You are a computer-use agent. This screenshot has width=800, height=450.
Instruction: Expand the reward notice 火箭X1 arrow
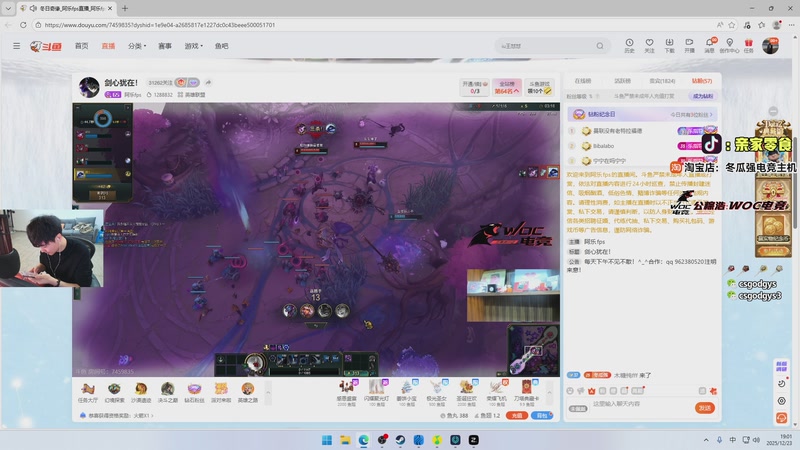152,415
